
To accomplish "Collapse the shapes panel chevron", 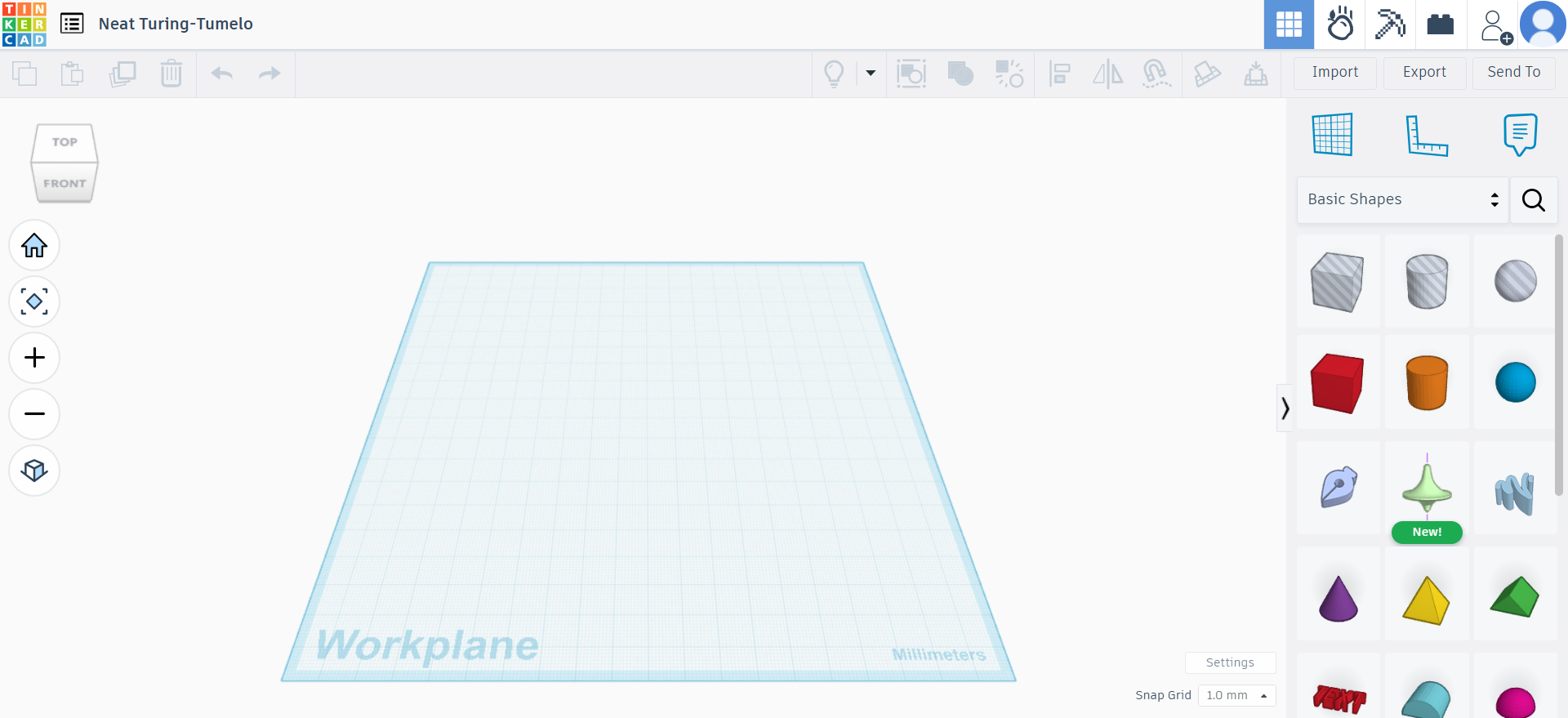I will pos(1285,408).
